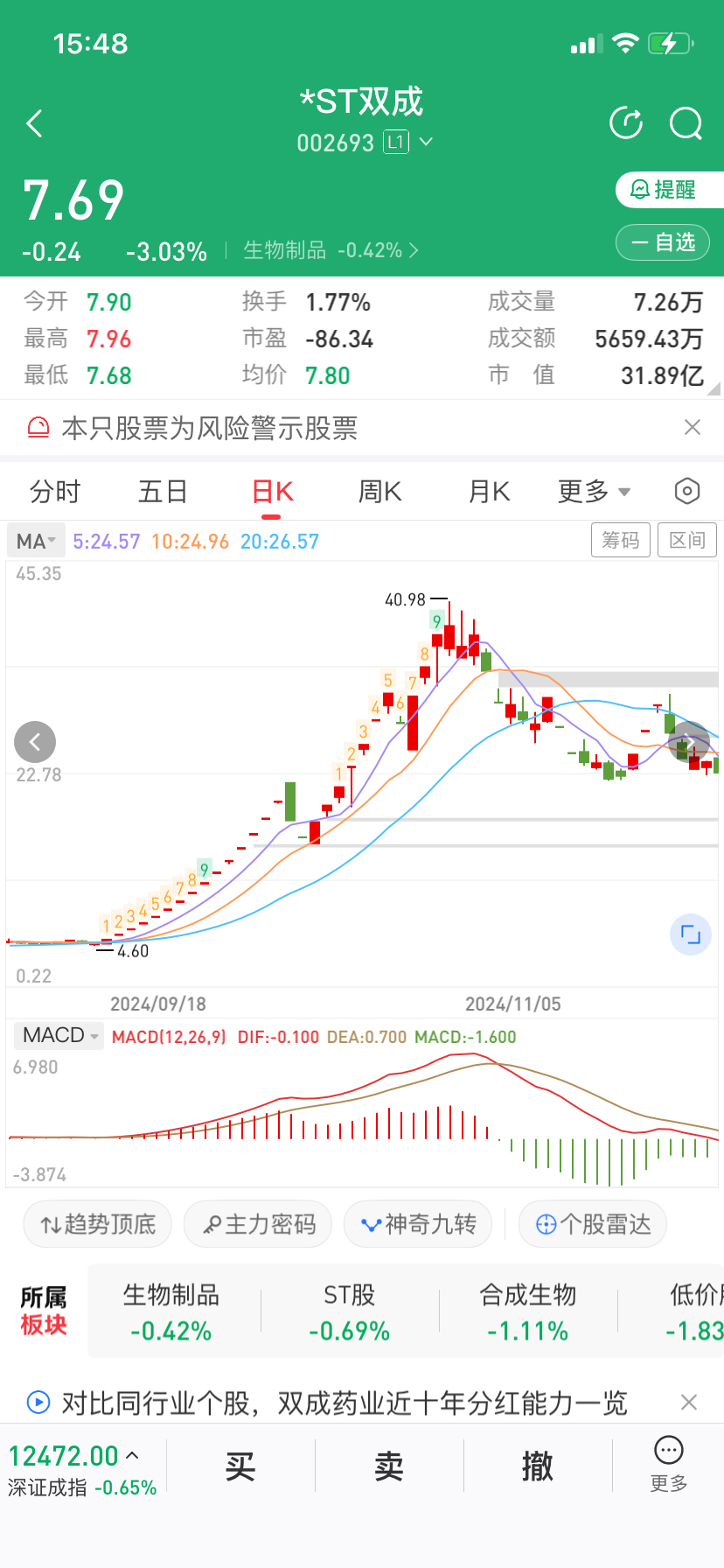724x1568 pixels.
Task: Open the MA indicator dropdown
Action: pyautogui.click(x=36, y=542)
